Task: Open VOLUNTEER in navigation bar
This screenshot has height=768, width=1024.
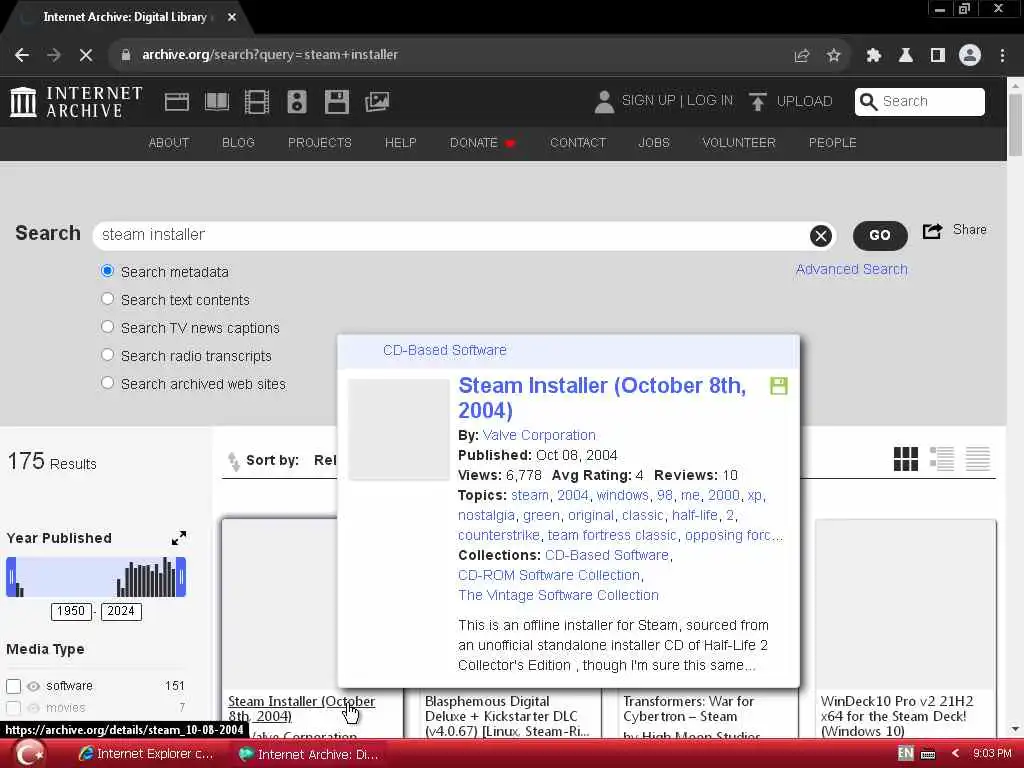Action: [x=739, y=143]
